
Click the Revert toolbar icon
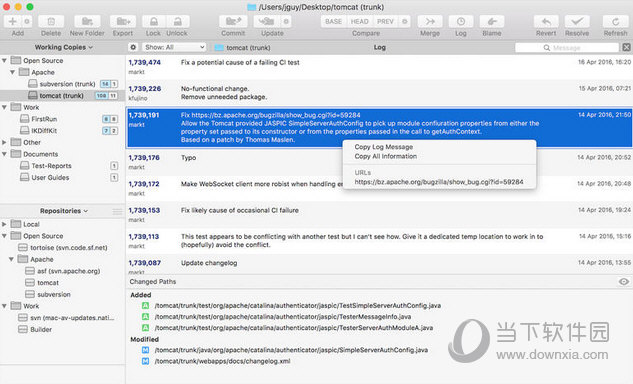pyautogui.click(x=546, y=21)
